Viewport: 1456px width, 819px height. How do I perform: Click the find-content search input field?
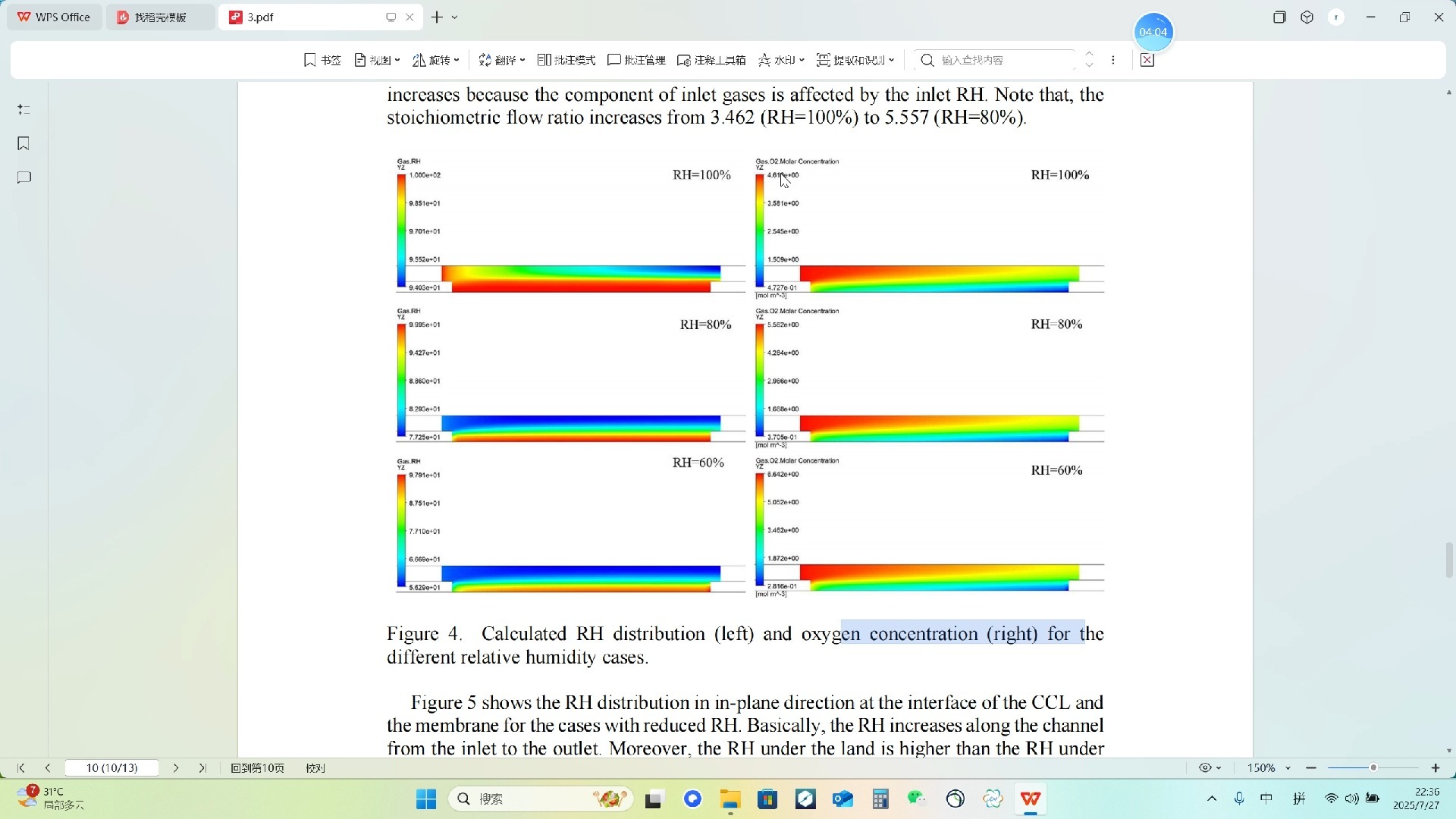(x=1006, y=60)
